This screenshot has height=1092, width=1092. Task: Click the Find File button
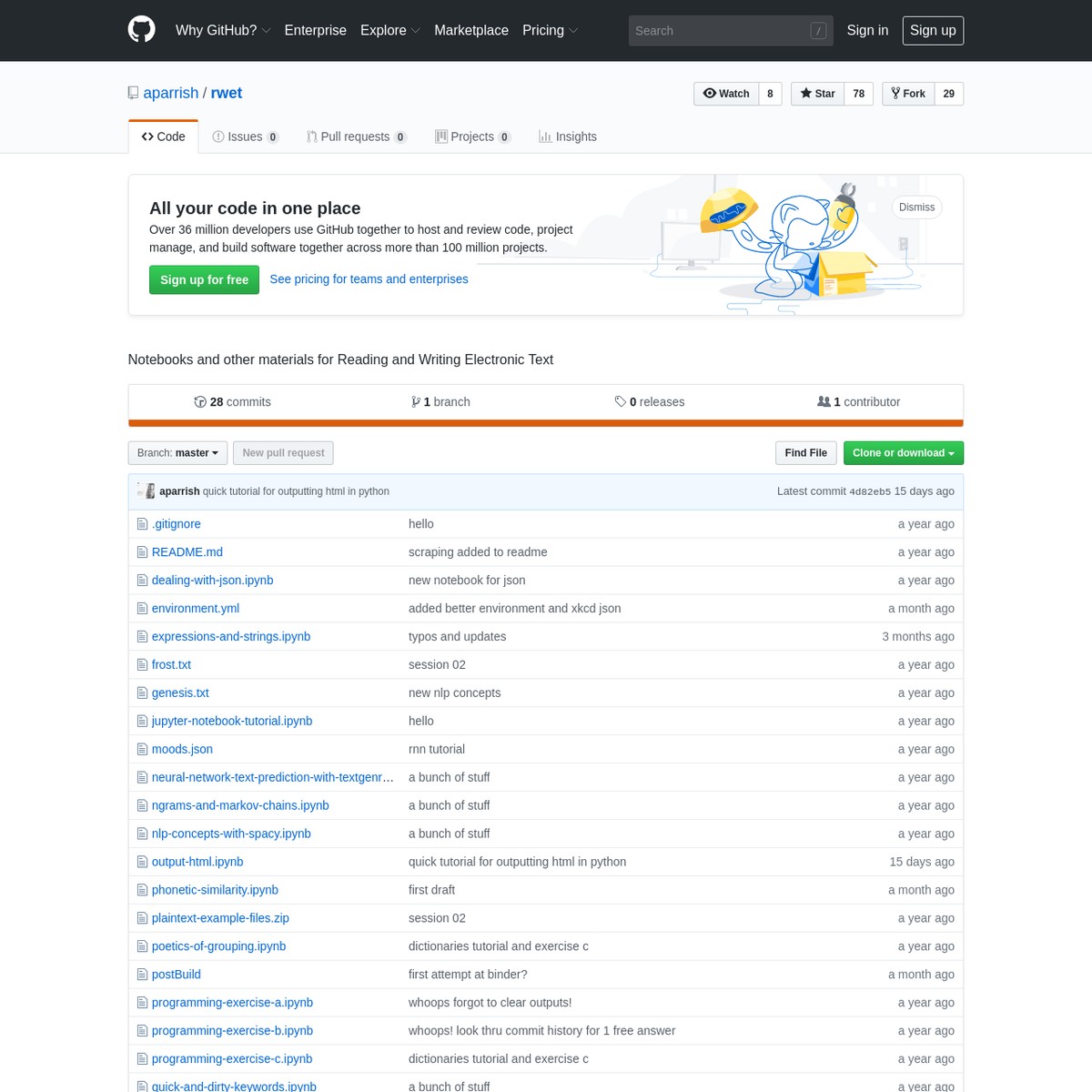[x=805, y=453]
